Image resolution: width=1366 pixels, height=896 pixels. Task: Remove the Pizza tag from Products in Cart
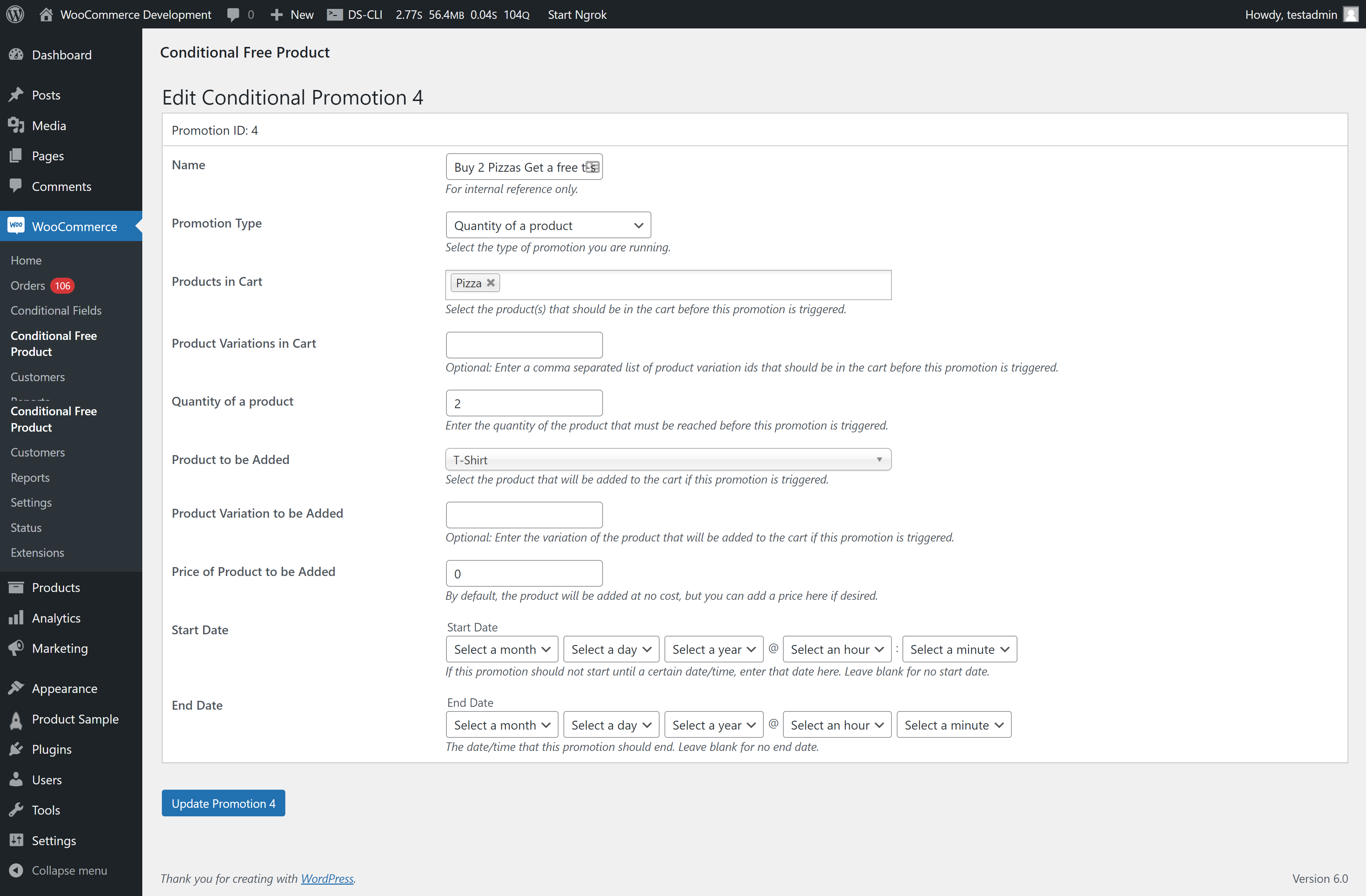click(x=491, y=282)
